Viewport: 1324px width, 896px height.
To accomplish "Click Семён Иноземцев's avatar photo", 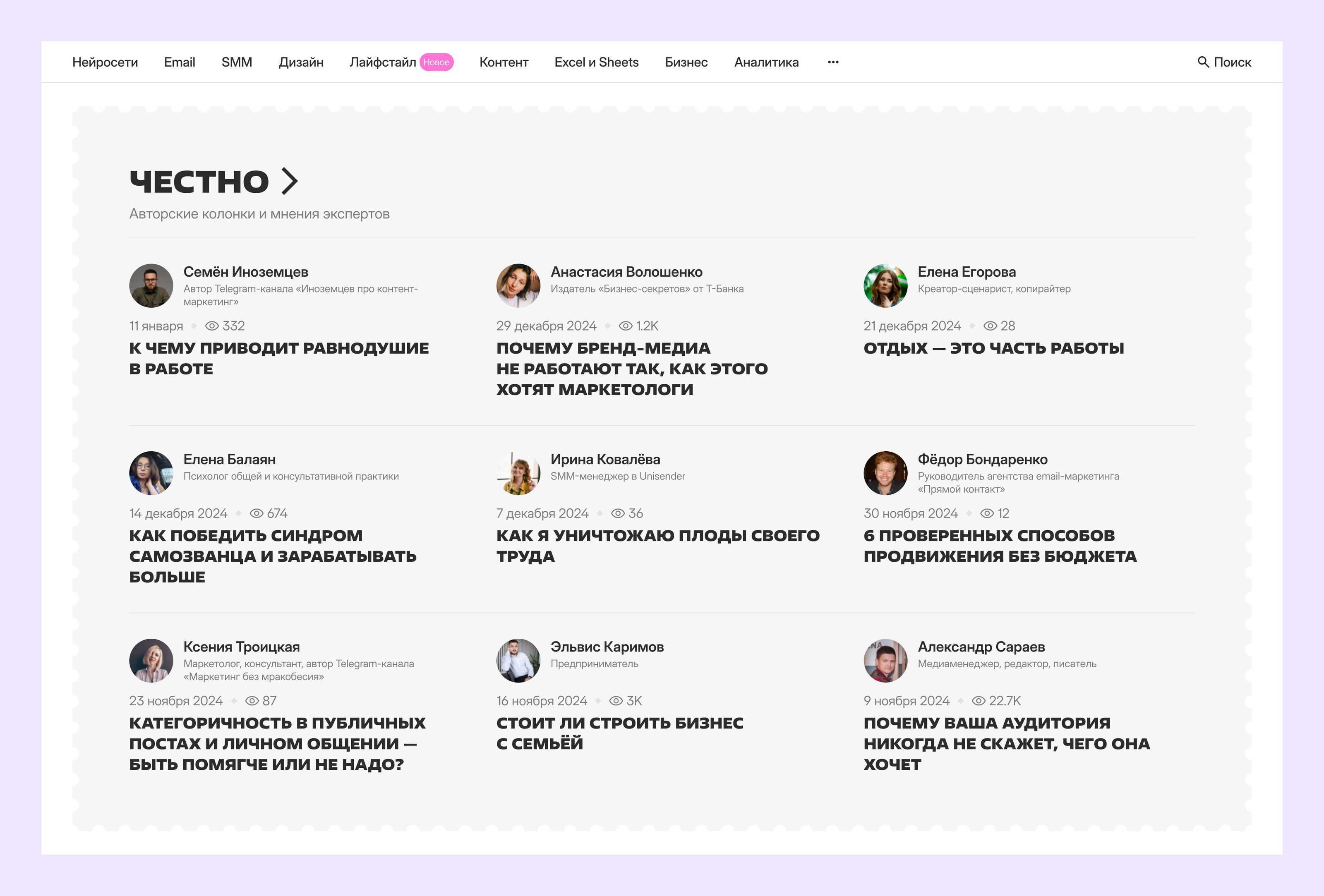I will pos(151,285).
